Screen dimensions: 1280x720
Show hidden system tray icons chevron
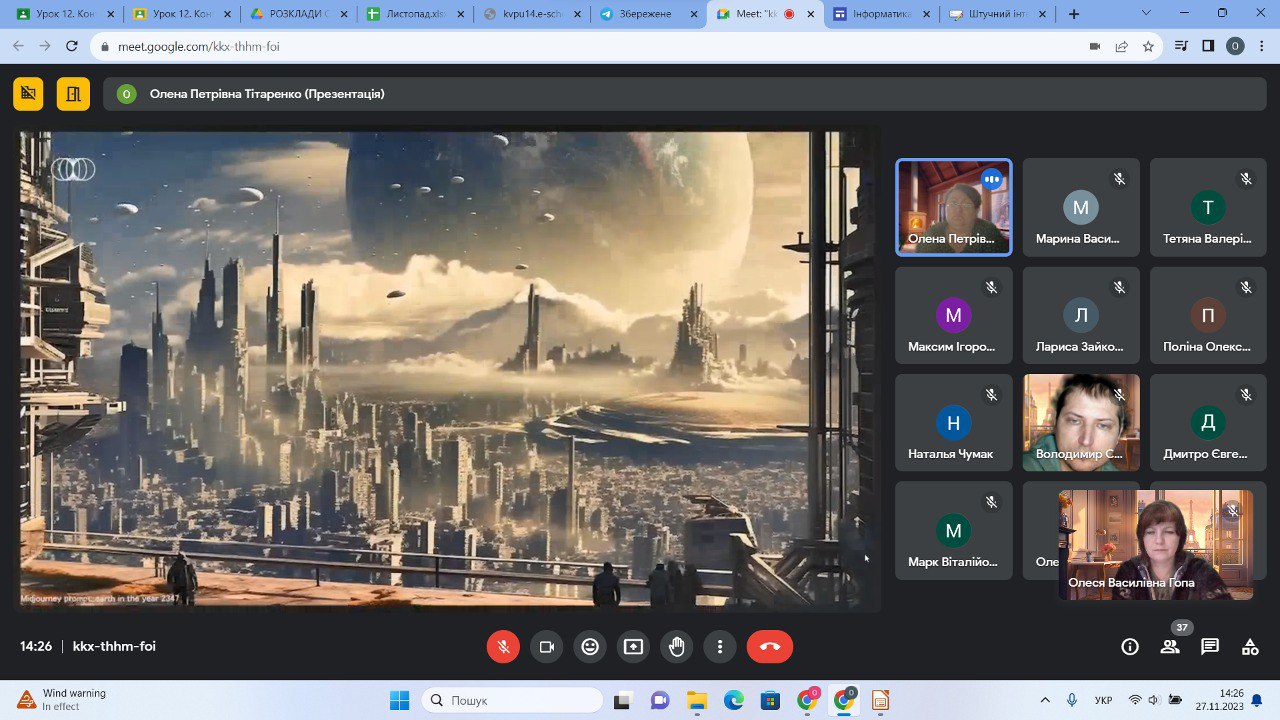pyautogui.click(x=1046, y=700)
